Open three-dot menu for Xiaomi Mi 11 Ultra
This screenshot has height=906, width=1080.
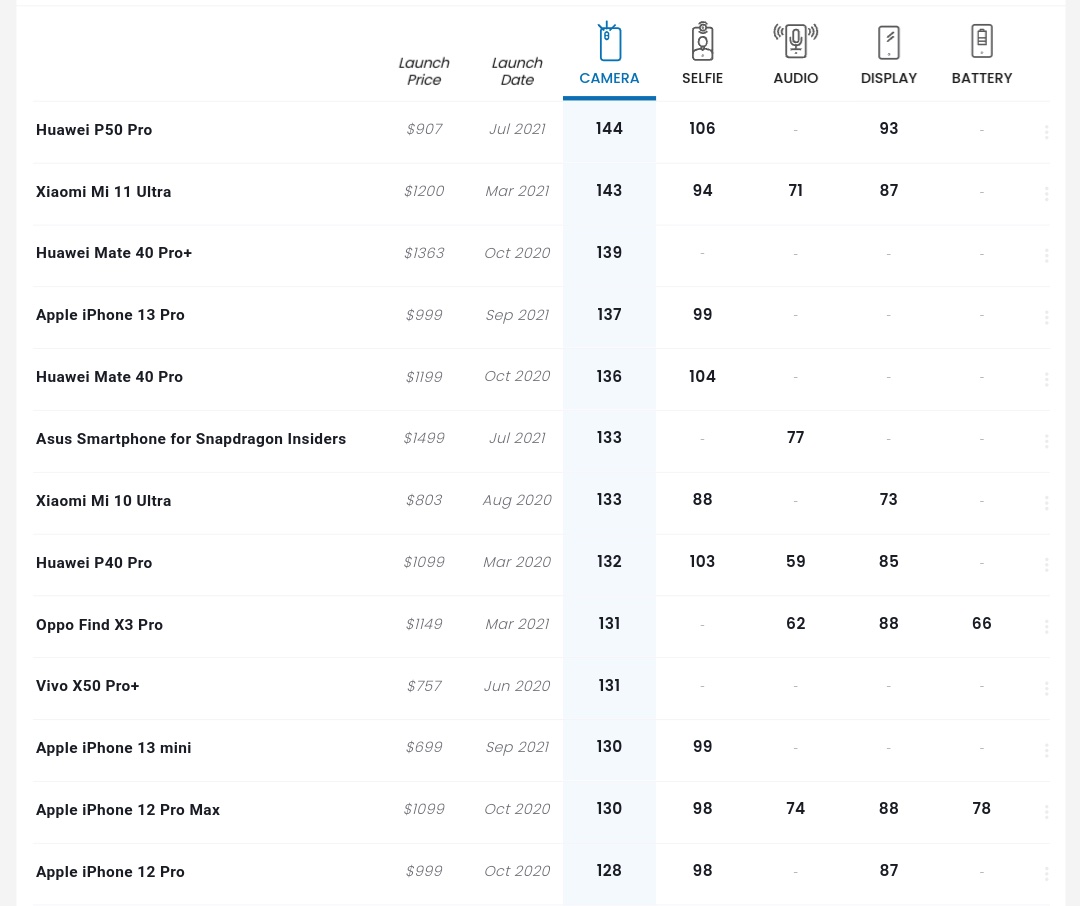coord(1046,194)
